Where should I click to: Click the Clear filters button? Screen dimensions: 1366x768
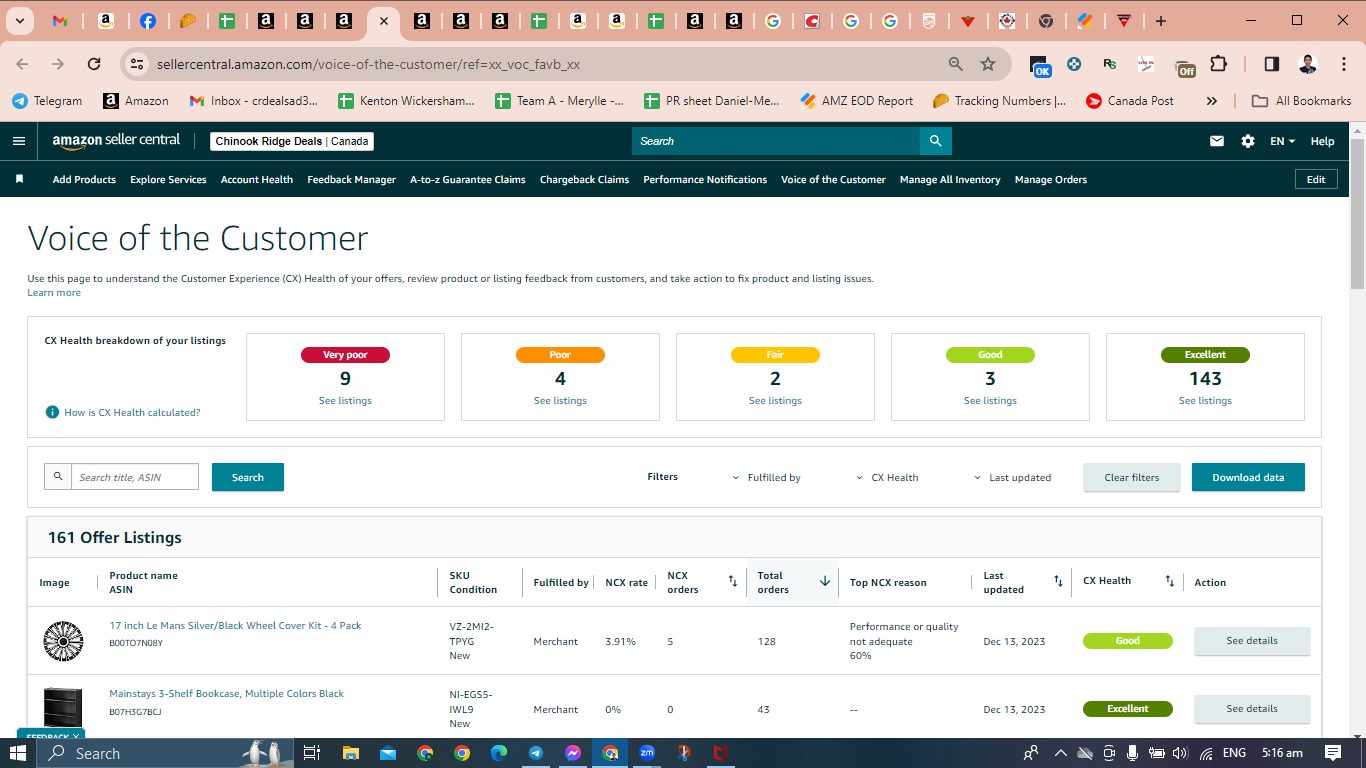(x=1131, y=477)
